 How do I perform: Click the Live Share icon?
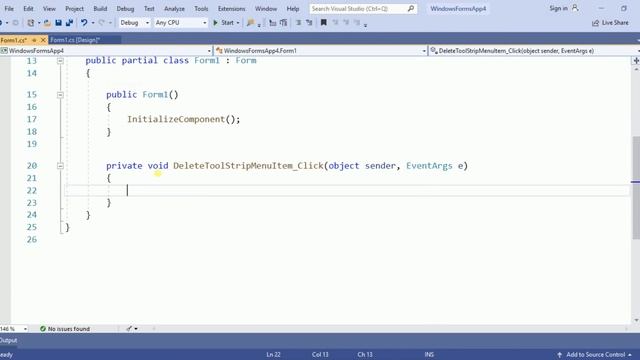tap(596, 23)
